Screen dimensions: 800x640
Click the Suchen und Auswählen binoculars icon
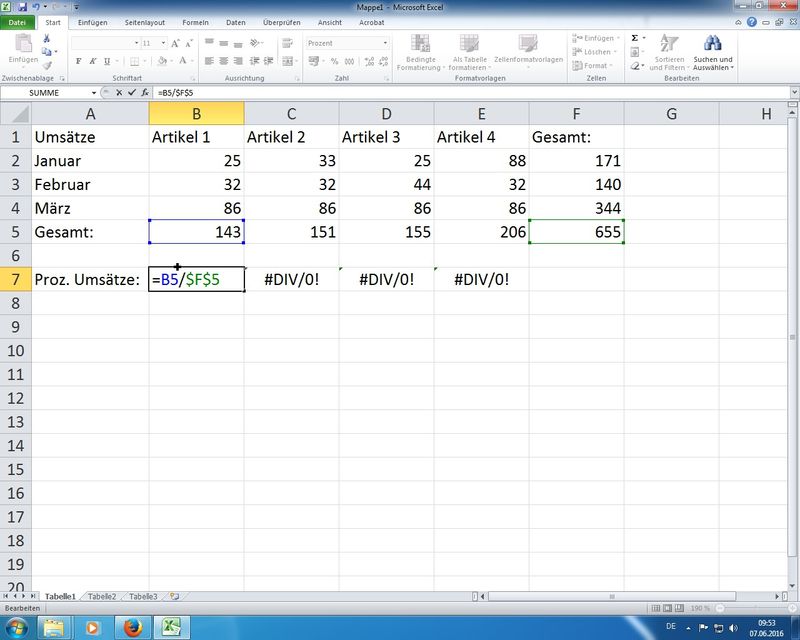713,44
